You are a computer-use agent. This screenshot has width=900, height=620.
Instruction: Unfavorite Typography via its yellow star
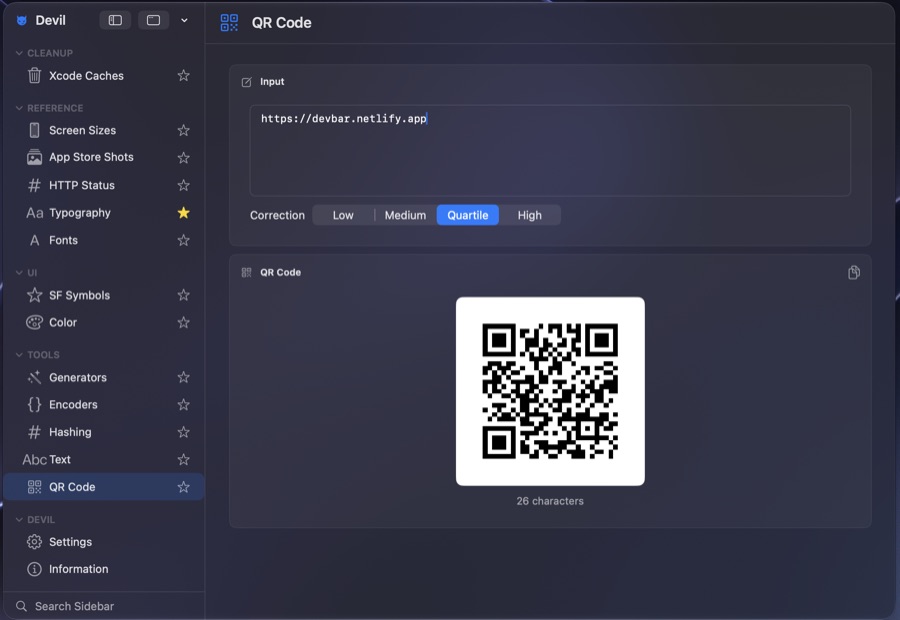click(184, 212)
